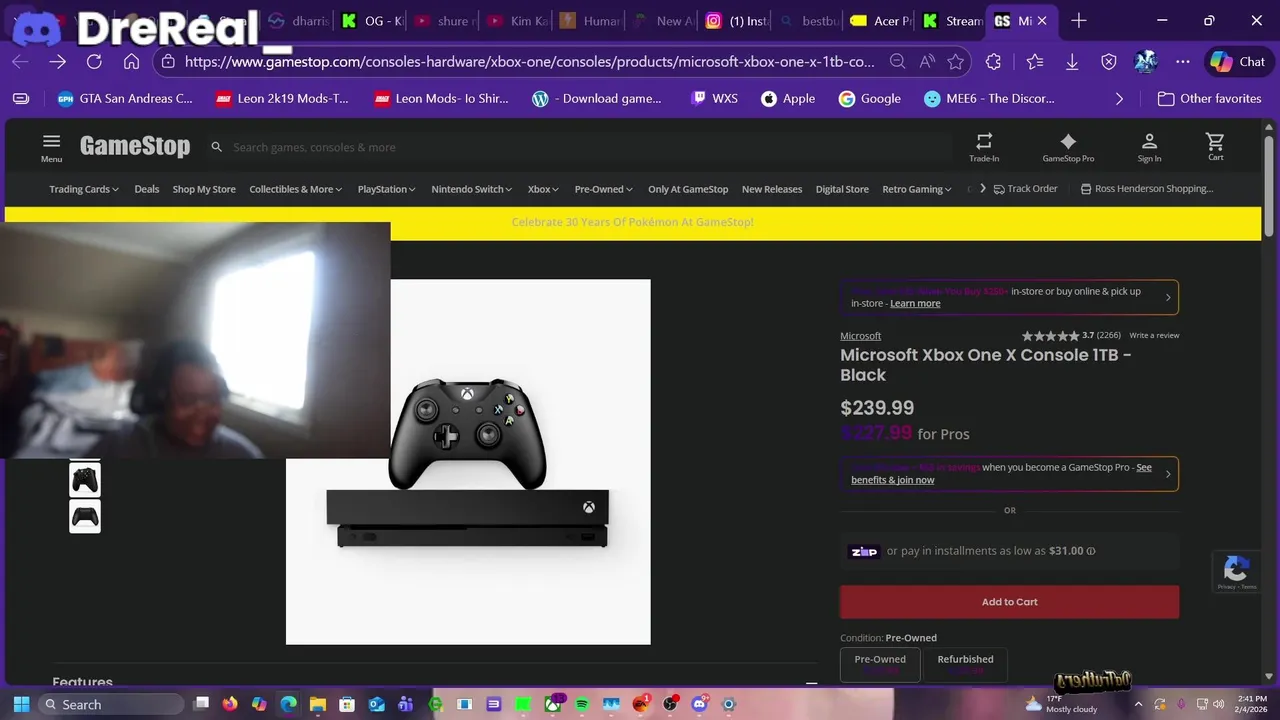Go to browser home page

(131, 62)
